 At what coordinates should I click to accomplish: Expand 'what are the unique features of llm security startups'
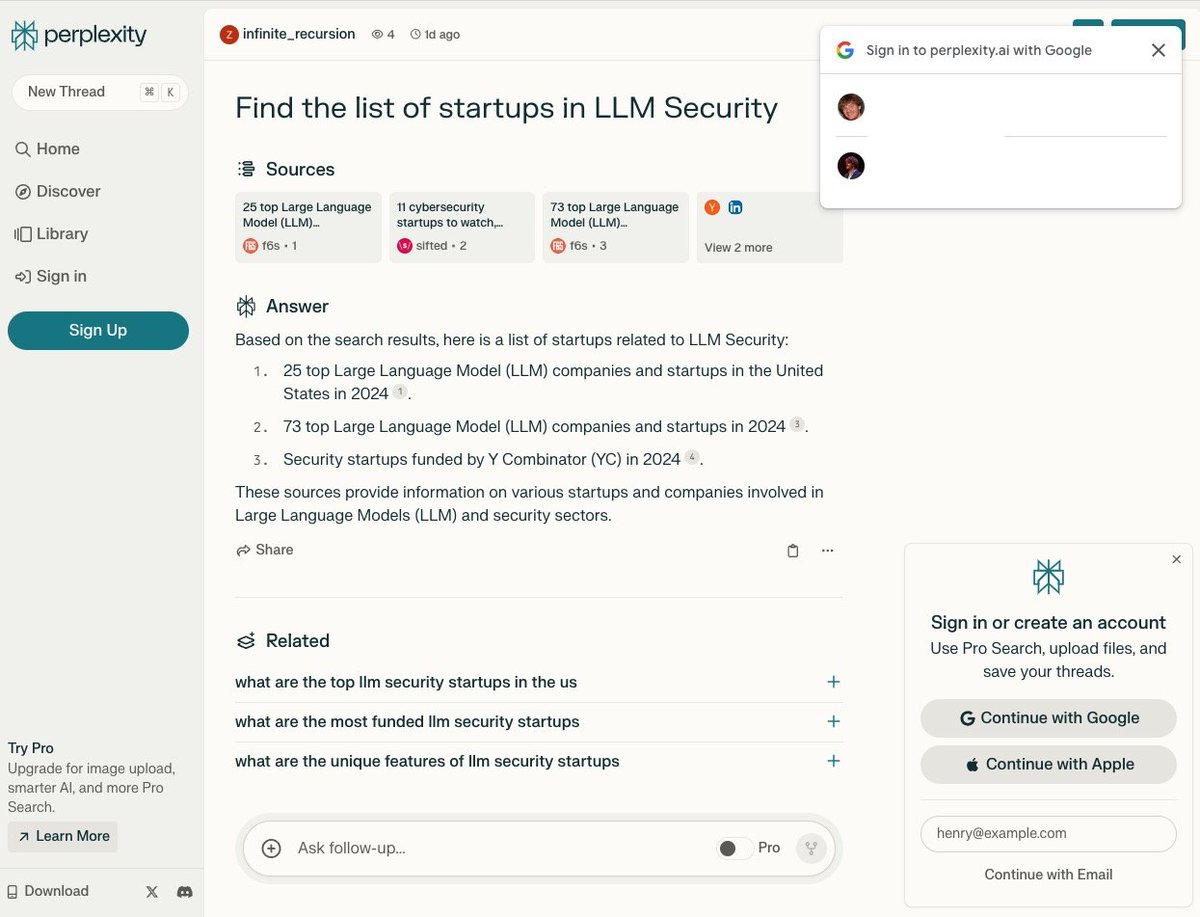point(538,761)
